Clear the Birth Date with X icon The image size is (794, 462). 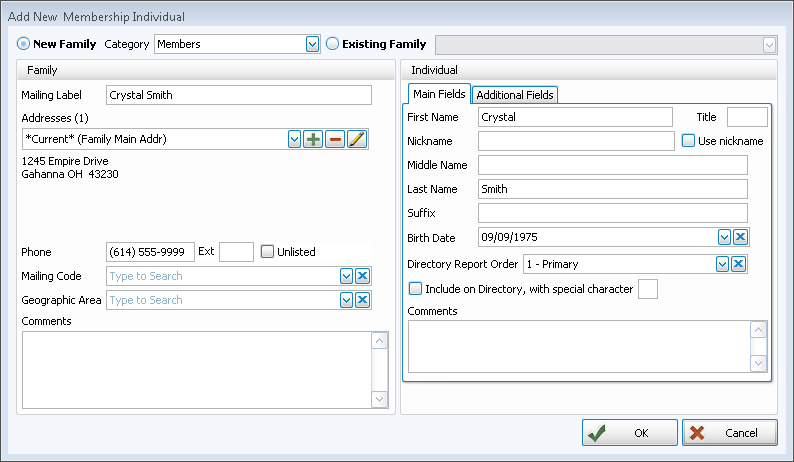740,237
